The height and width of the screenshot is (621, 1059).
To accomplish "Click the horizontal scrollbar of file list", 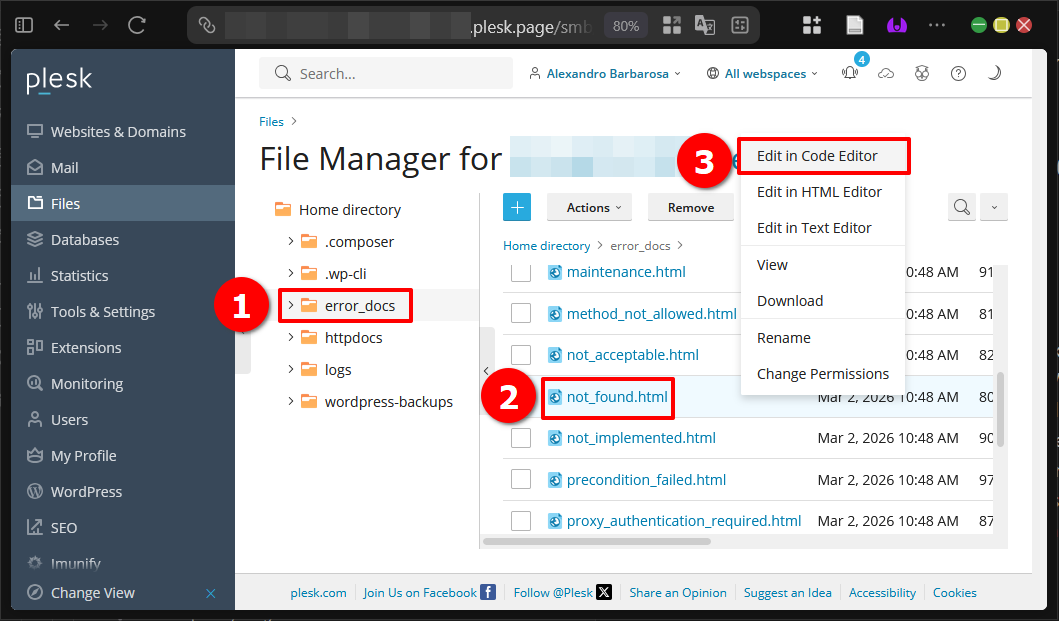I will 597,541.
